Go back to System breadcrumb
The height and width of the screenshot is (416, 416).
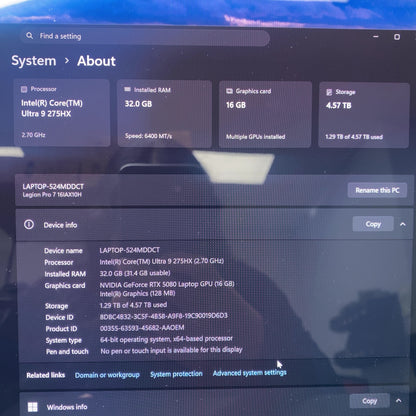34,61
